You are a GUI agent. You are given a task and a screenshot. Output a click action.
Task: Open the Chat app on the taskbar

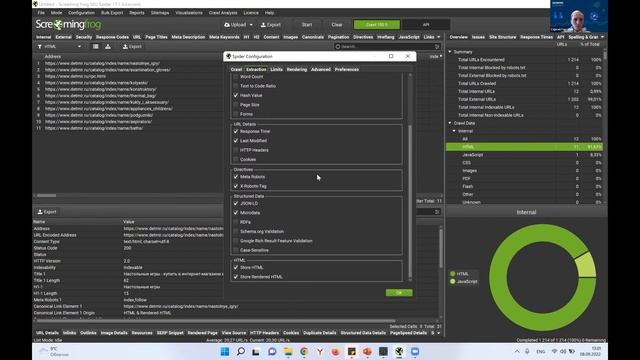tap(272, 351)
